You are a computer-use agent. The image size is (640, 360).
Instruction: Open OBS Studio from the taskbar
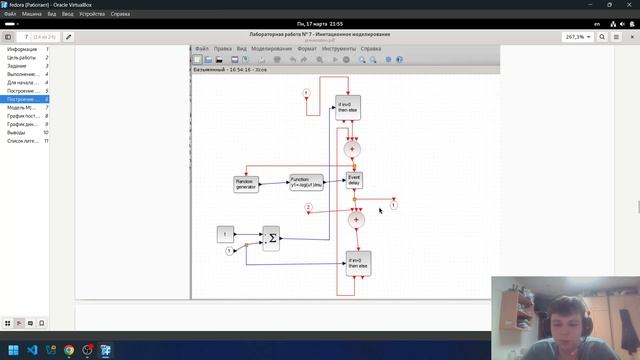click(87, 350)
